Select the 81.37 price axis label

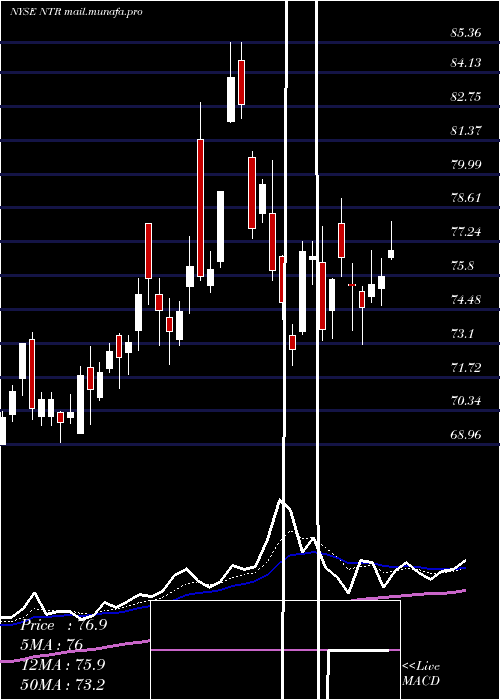pyautogui.click(x=466, y=130)
